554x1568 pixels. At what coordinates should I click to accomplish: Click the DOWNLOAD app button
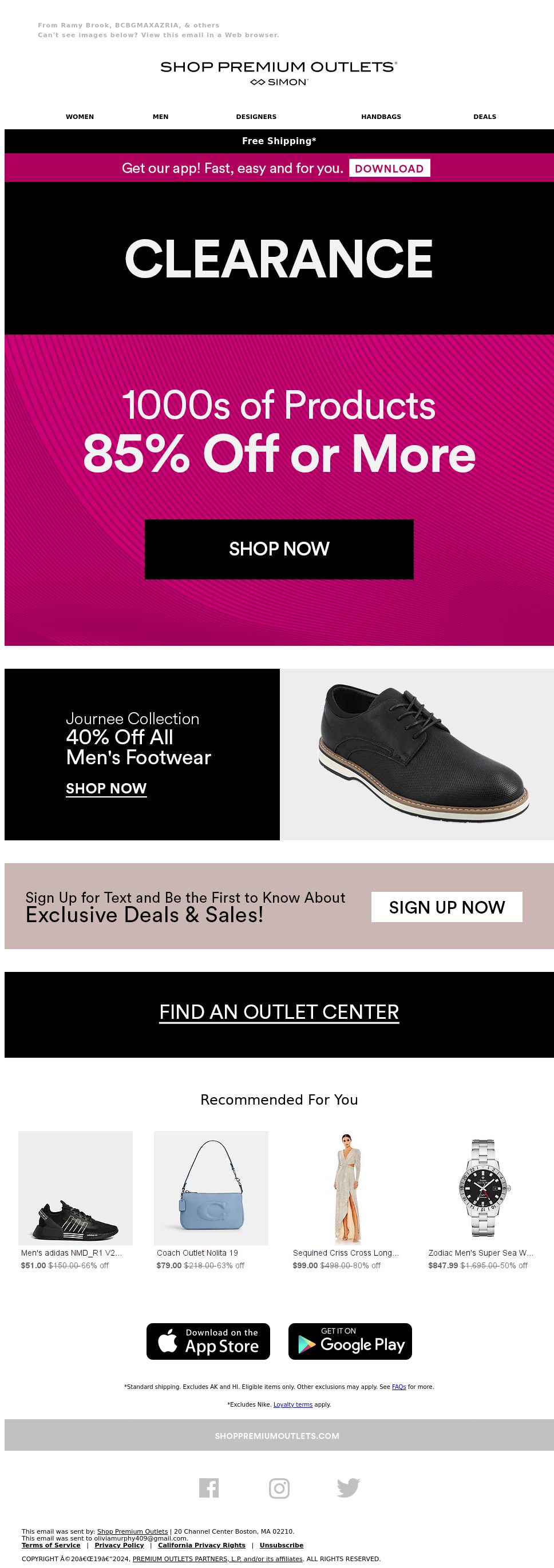[390, 168]
